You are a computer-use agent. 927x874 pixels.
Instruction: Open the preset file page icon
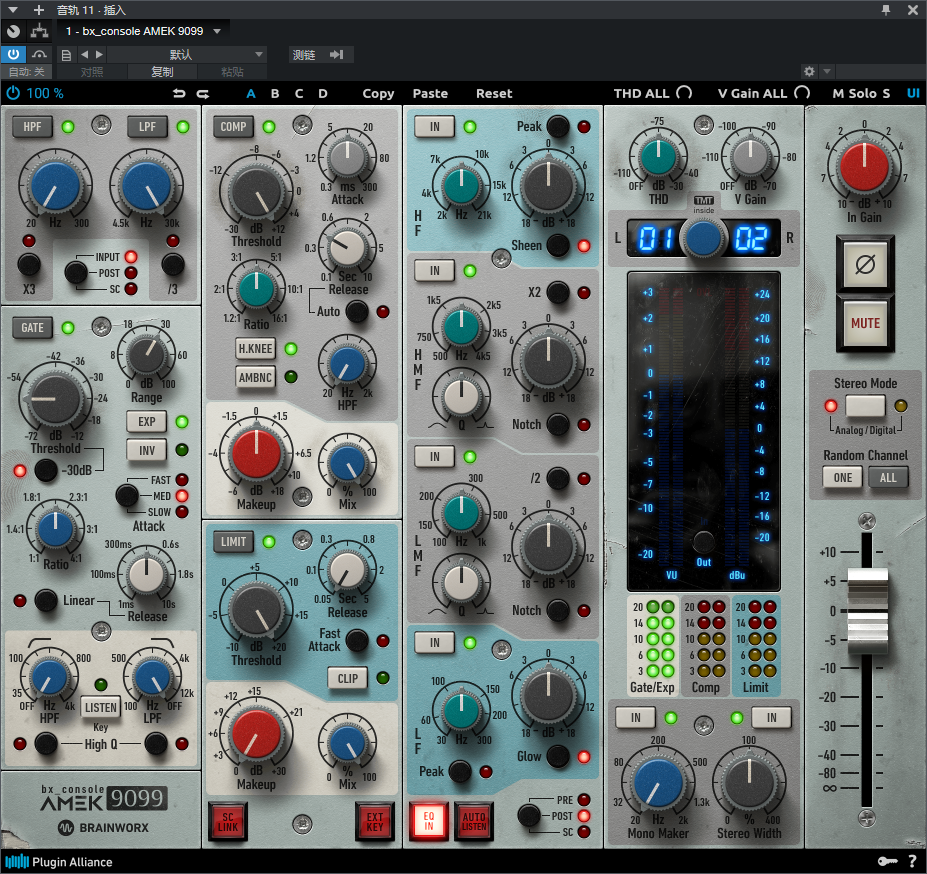(66, 55)
